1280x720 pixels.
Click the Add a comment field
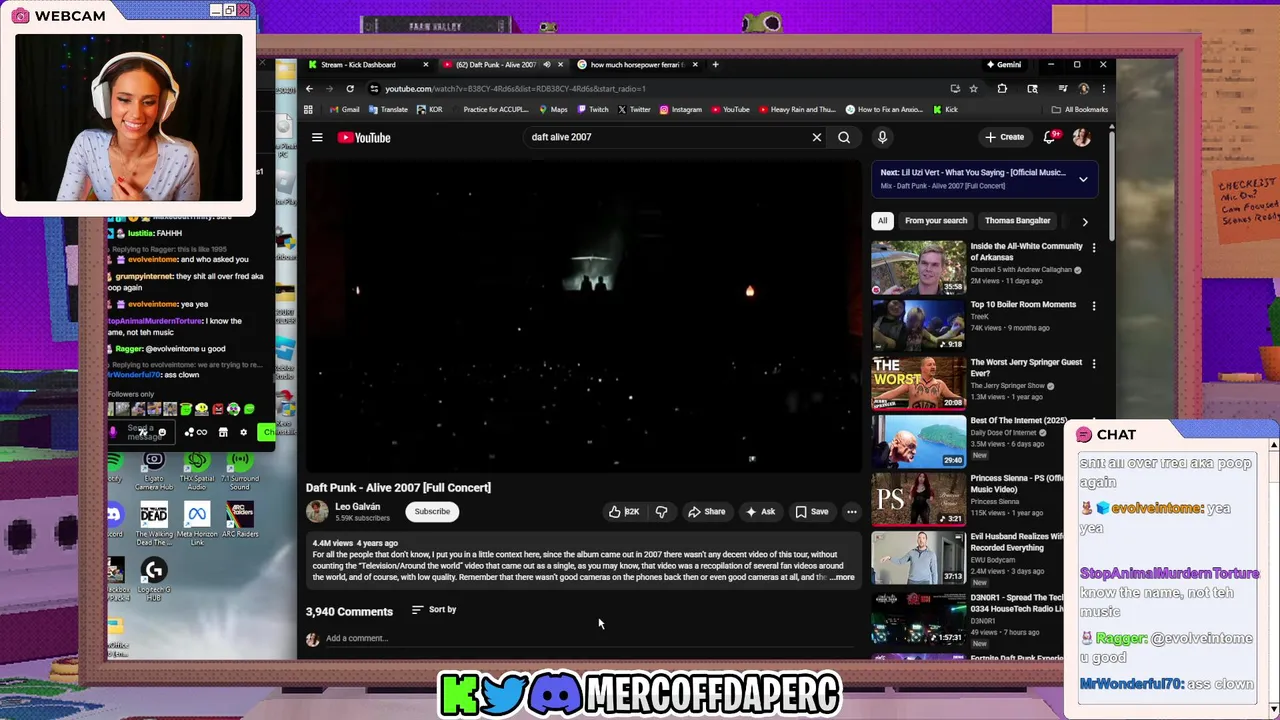tap(590, 638)
